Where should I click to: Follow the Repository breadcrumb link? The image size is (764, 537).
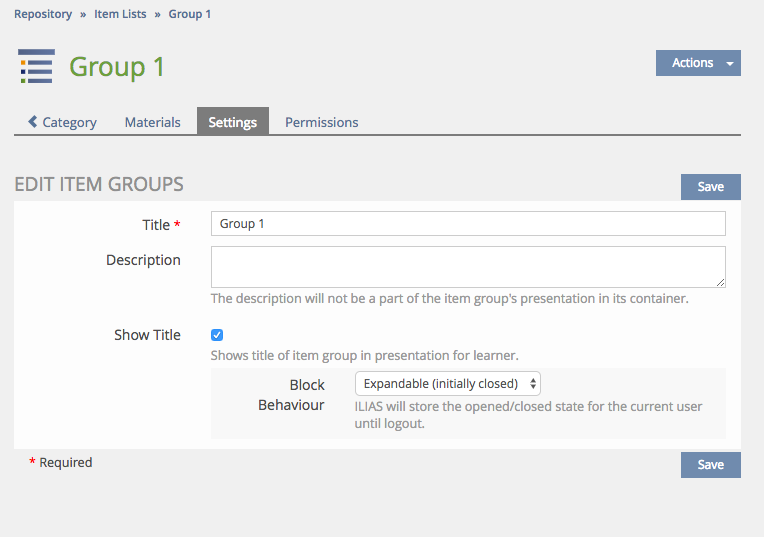pos(43,14)
